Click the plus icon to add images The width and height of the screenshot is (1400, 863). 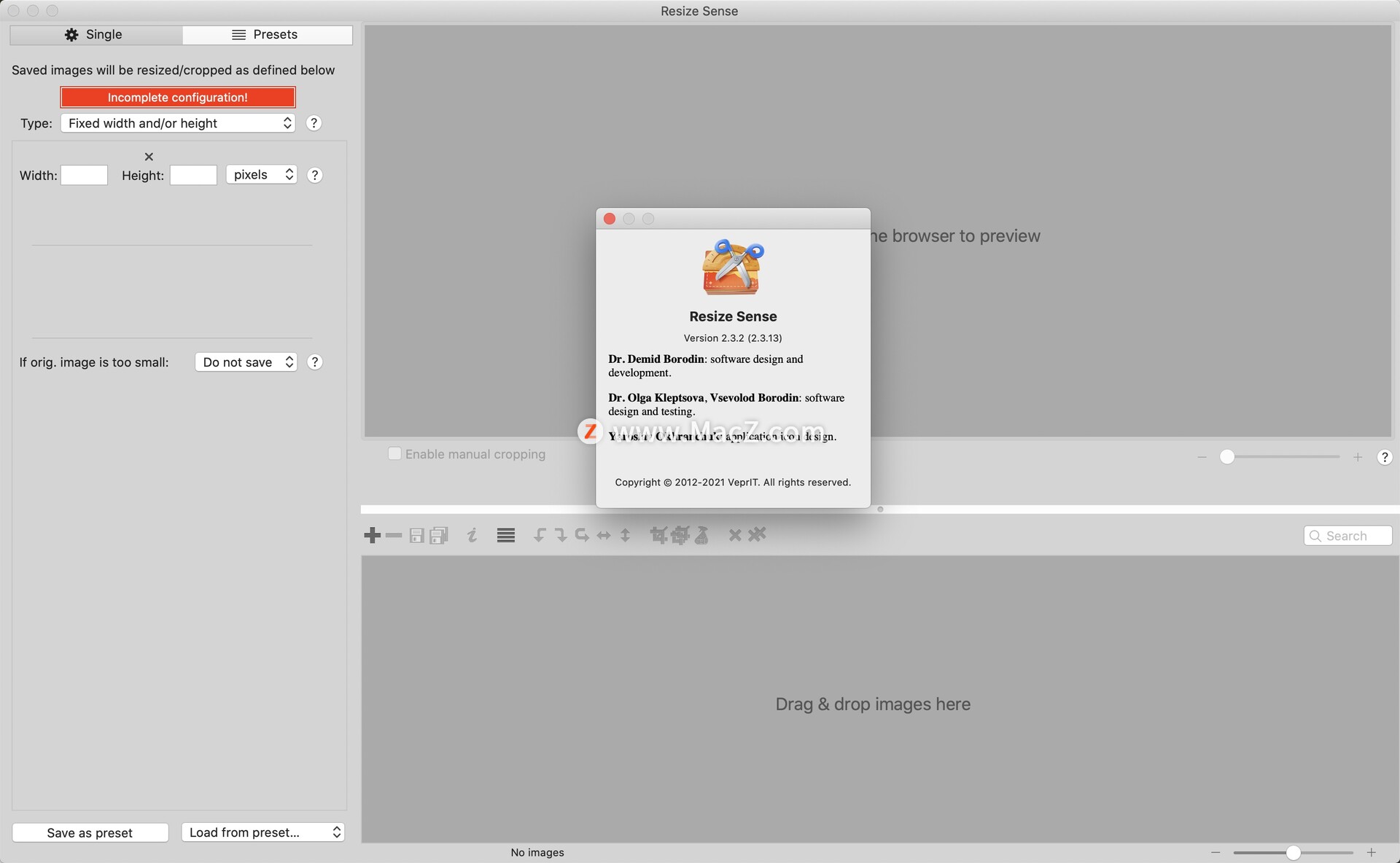tap(372, 536)
